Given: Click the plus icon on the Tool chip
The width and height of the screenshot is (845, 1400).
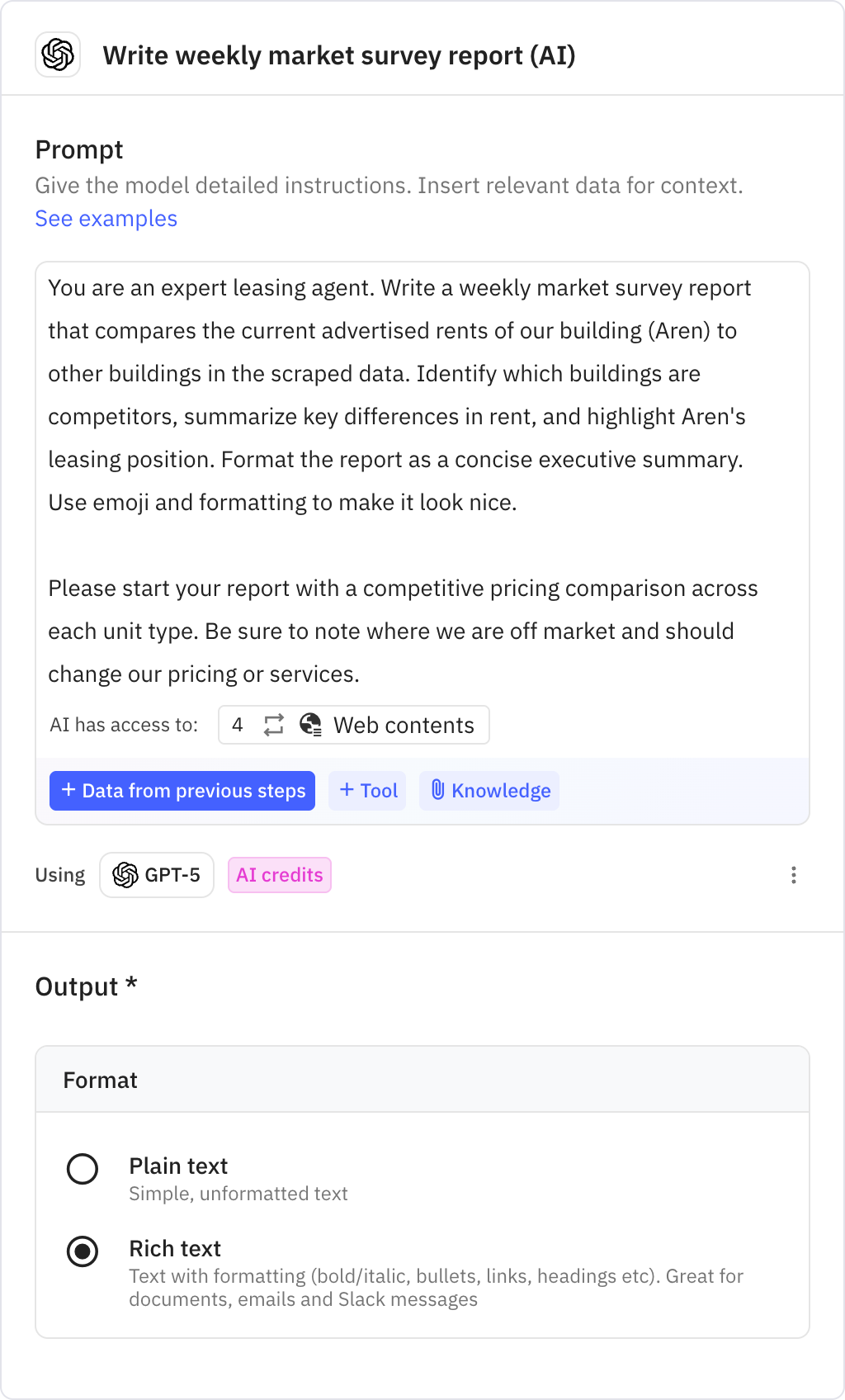Looking at the screenshot, I should click(x=347, y=791).
